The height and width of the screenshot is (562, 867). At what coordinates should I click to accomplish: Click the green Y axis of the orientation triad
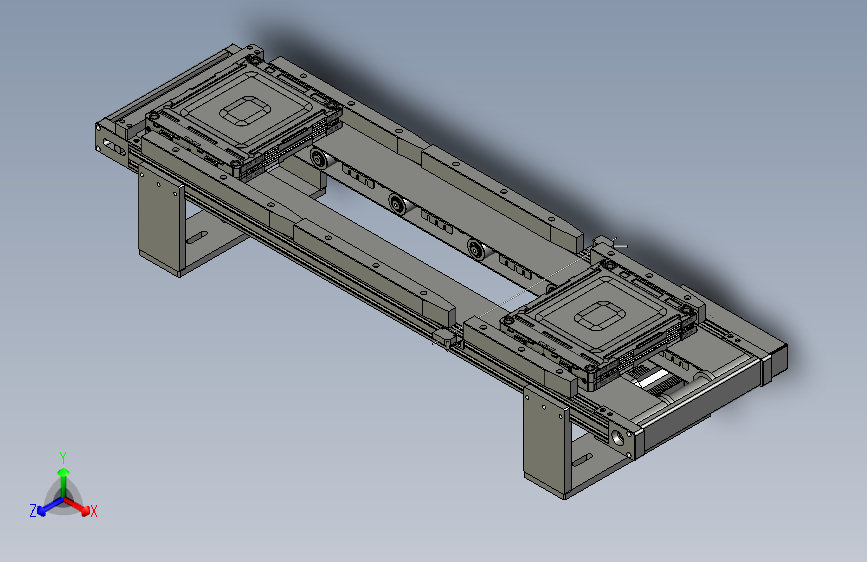63,482
